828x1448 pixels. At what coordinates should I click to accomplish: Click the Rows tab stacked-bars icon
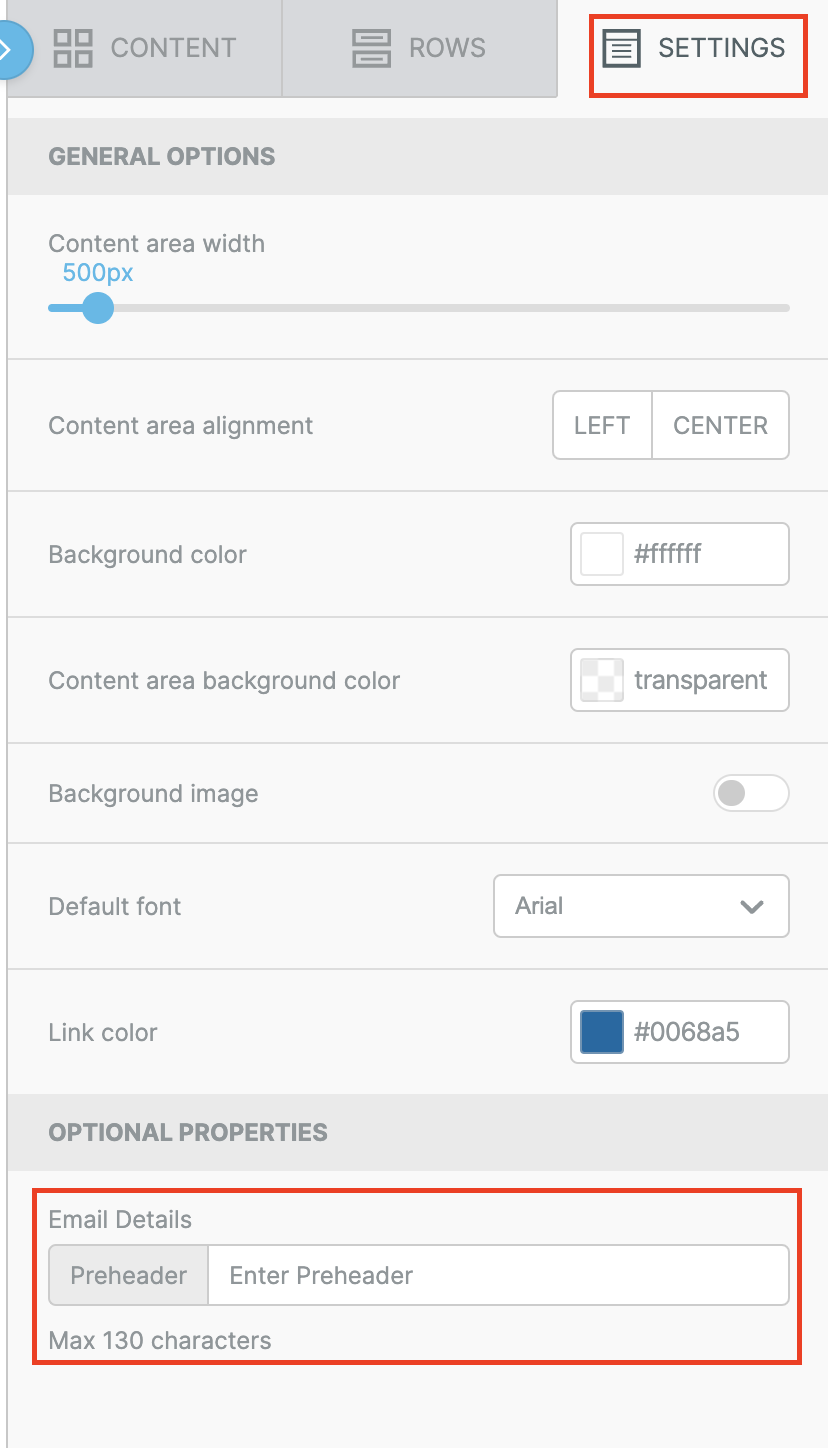click(372, 48)
